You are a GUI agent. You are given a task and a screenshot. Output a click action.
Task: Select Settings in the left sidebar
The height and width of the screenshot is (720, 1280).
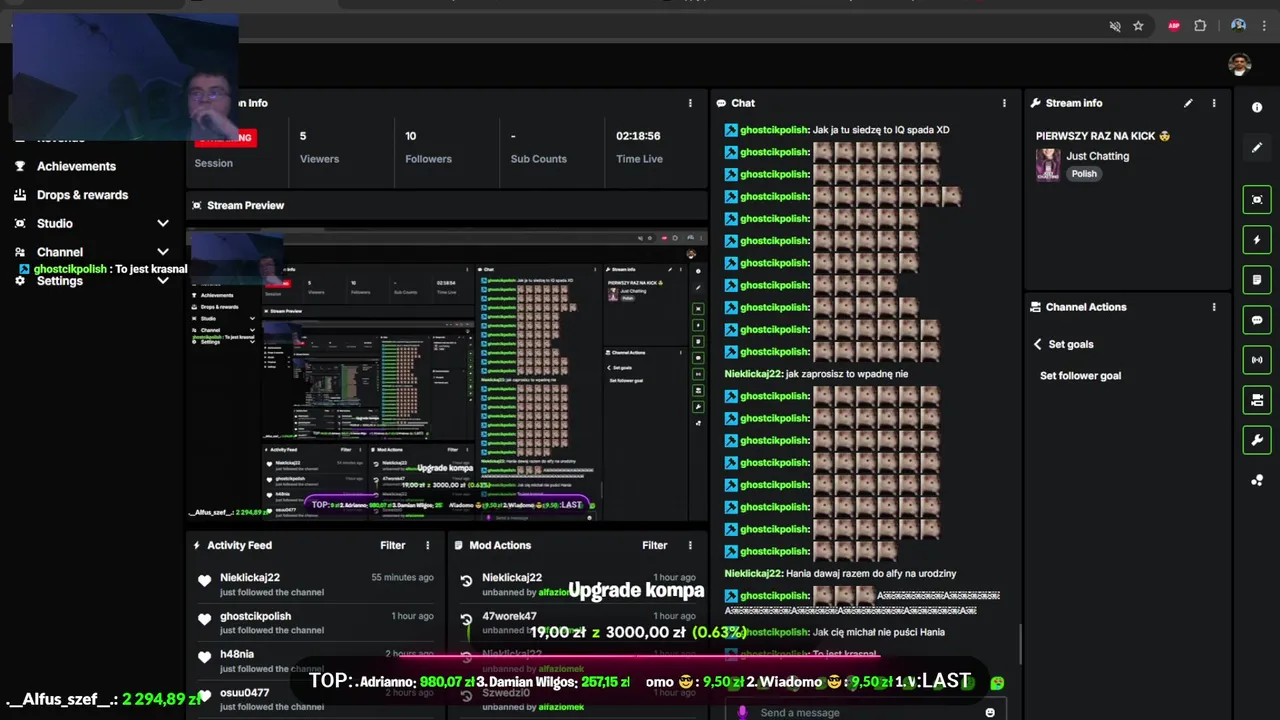point(60,281)
